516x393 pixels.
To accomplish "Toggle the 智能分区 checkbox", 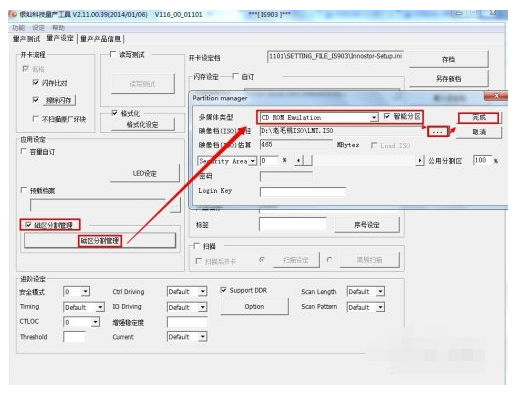I will 387,116.
